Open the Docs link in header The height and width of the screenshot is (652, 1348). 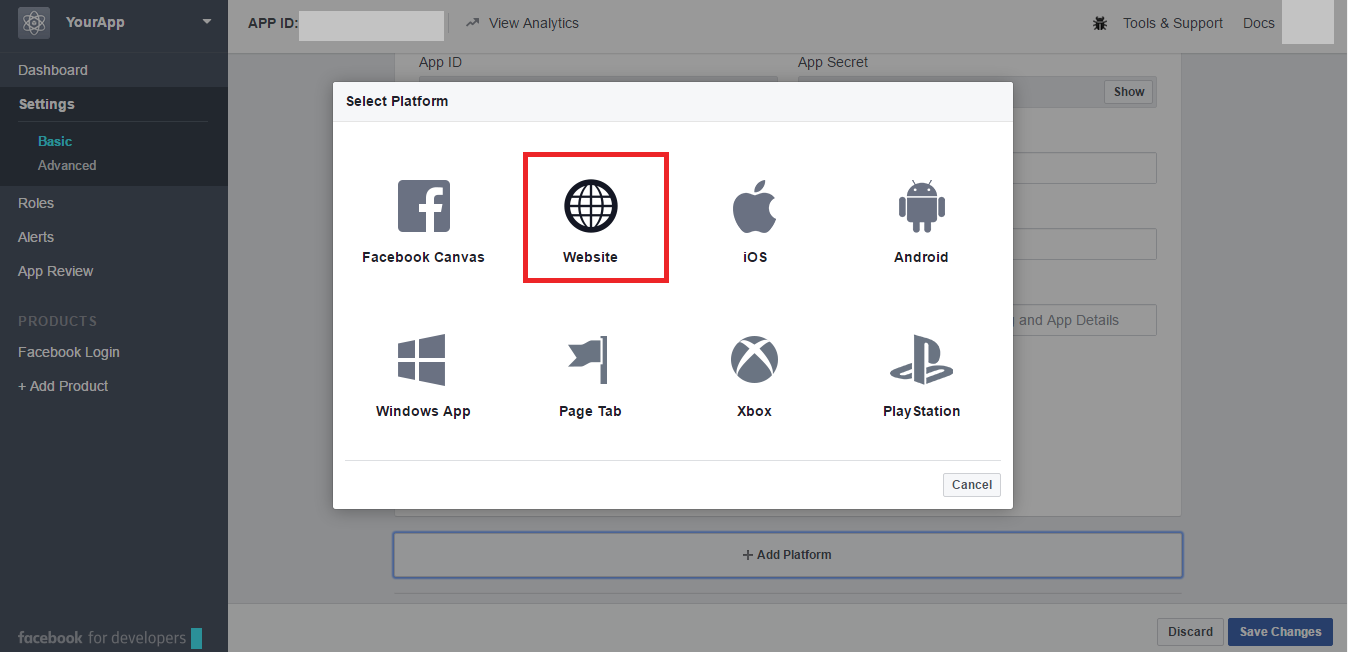click(x=1259, y=23)
